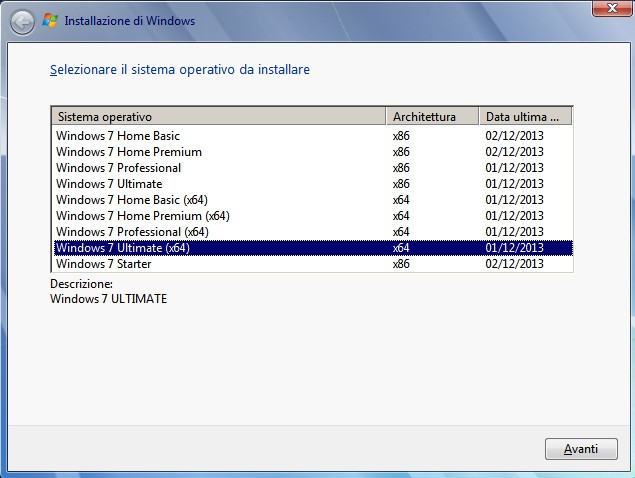Click date 02/12/2013 of Windows 7 Starter

tap(514, 264)
